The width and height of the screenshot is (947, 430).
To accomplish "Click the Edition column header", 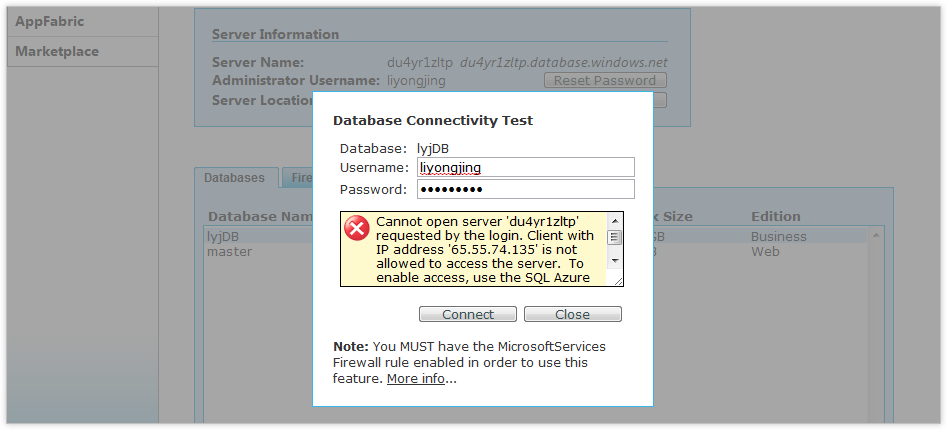I will click(x=776, y=216).
